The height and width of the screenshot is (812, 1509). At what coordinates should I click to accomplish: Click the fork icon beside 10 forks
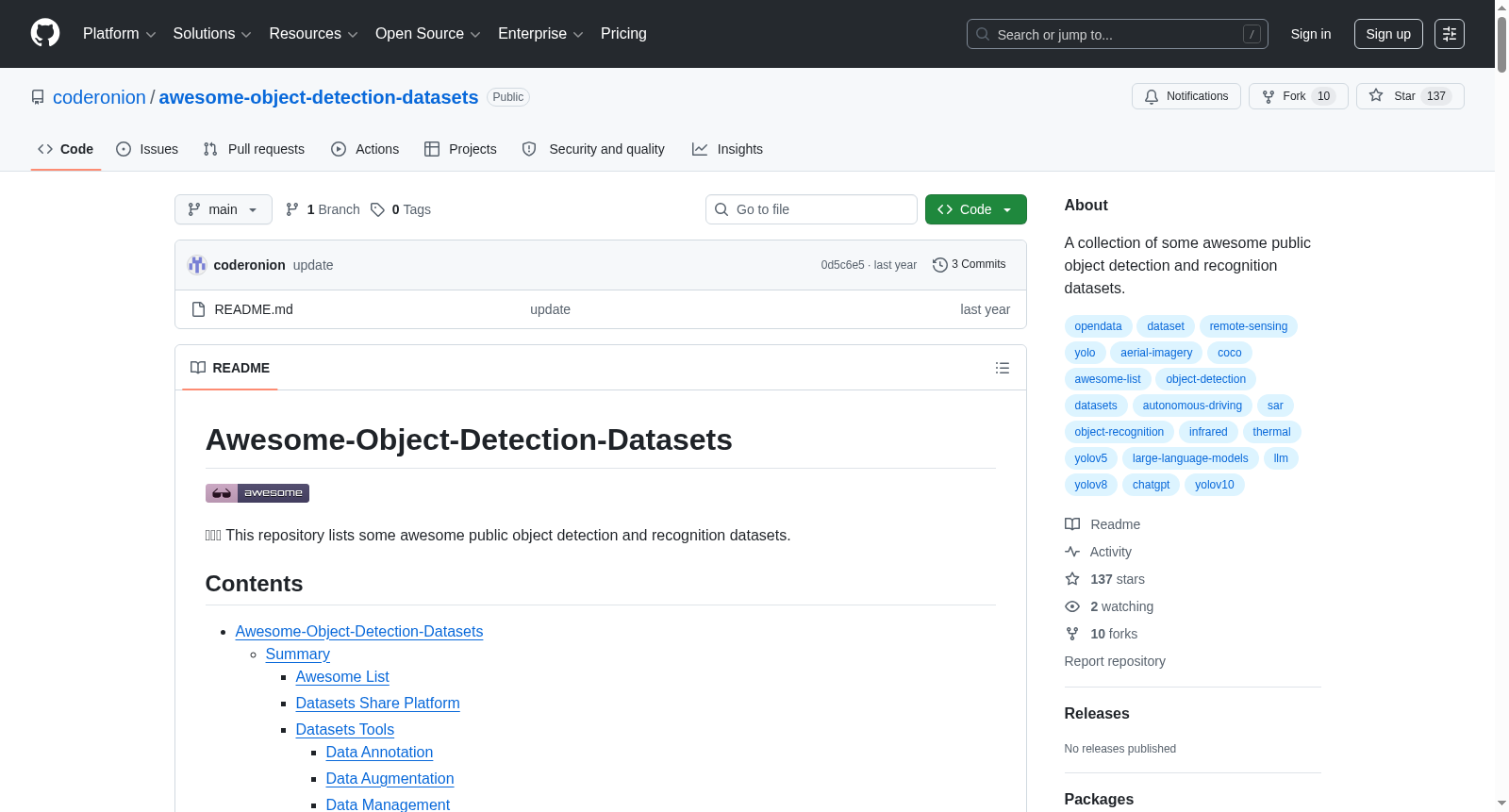tap(1072, 634)
